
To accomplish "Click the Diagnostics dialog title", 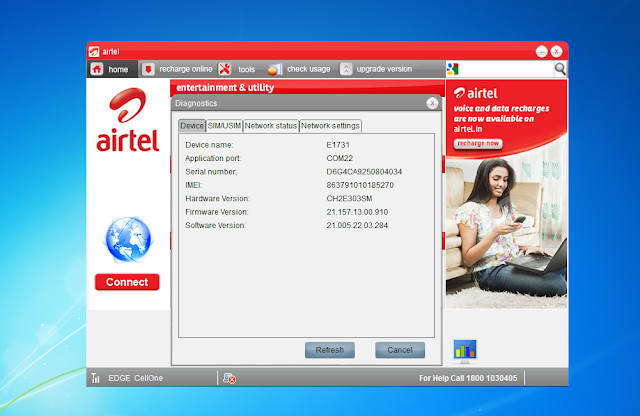I will [x=196, y=103].
